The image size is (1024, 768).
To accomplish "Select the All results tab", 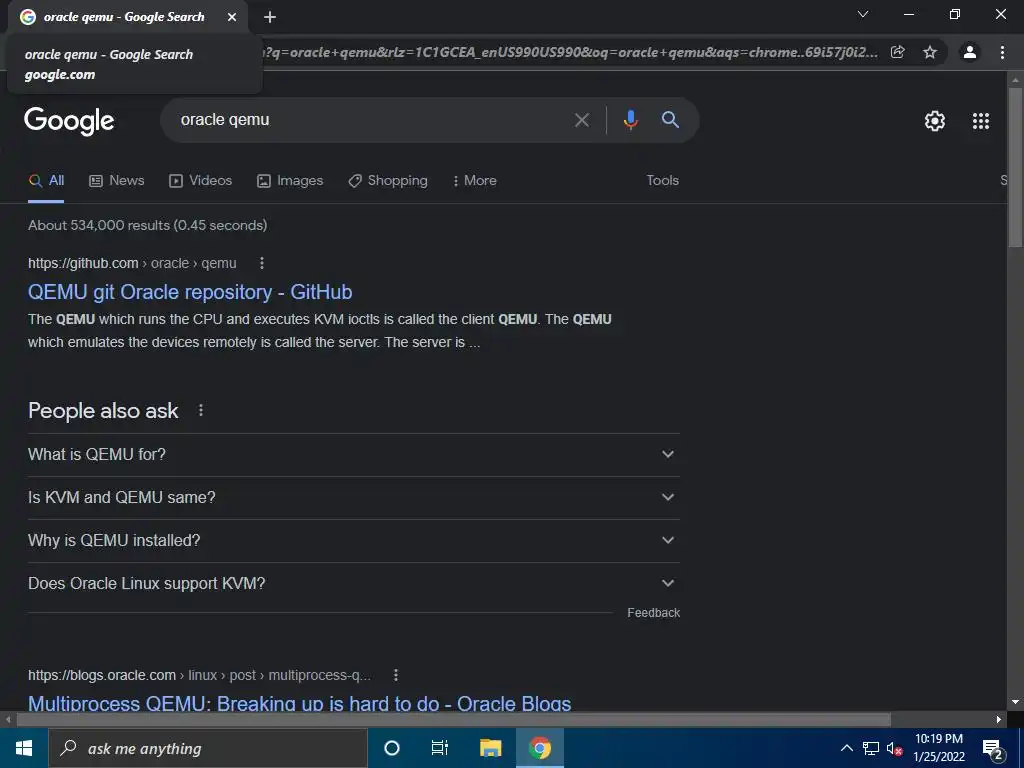I will 46,181.
